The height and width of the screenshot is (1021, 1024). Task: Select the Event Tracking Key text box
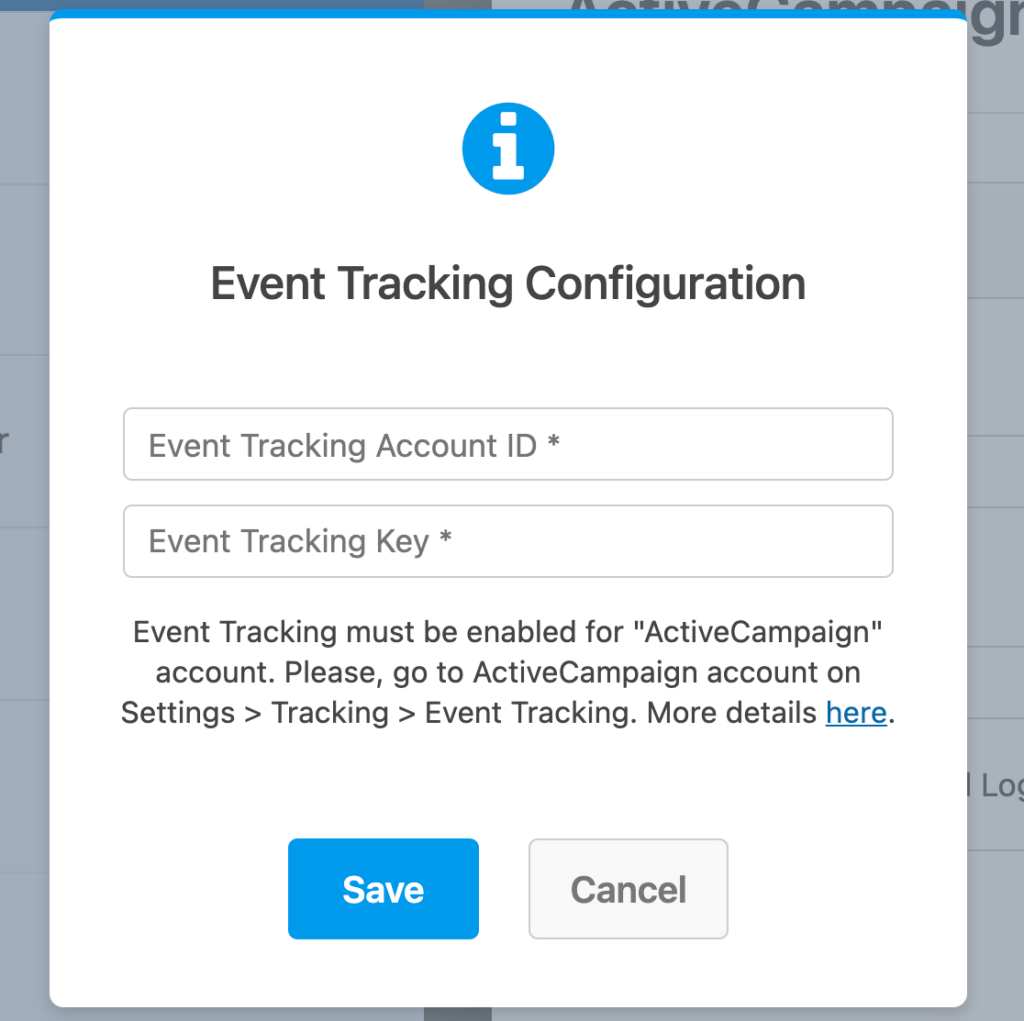pyautogui.click(x=507, y=541)
